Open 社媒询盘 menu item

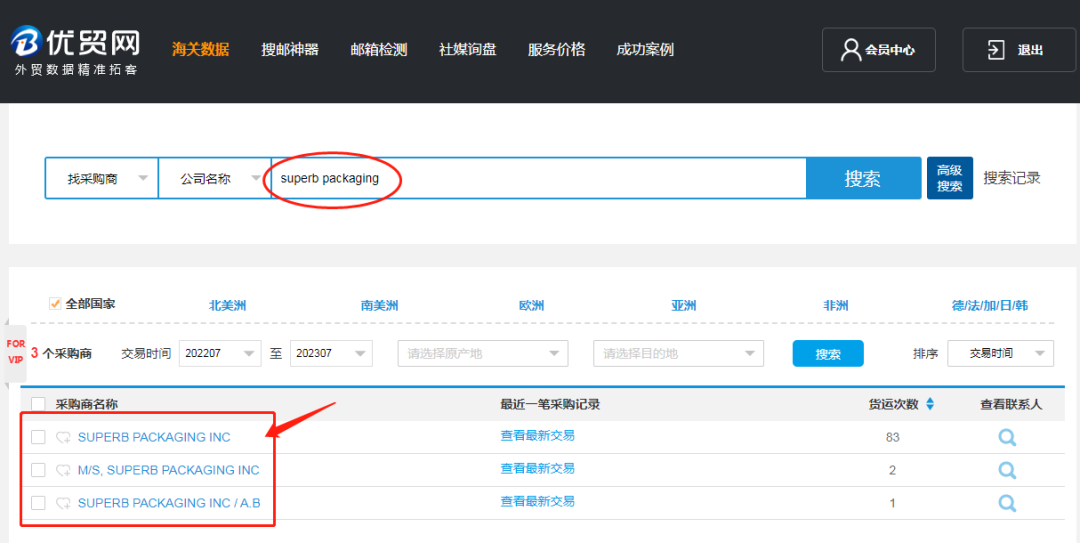468,50
